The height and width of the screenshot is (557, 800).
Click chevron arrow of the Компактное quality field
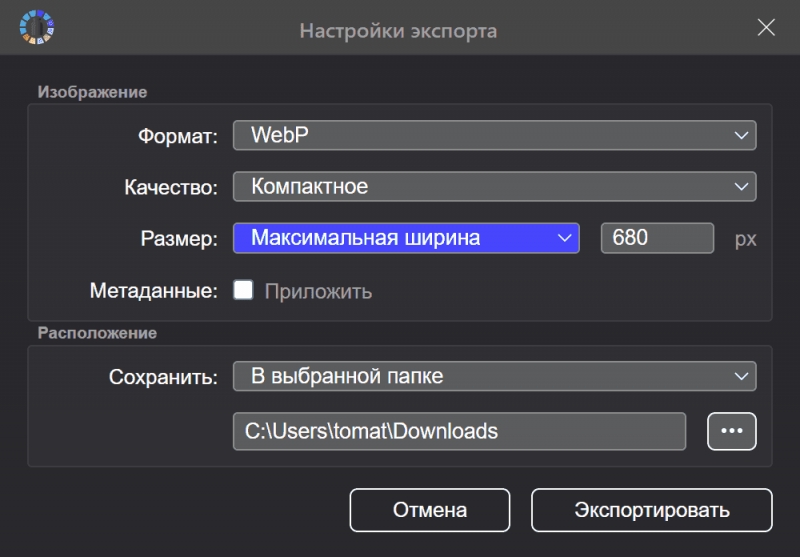(x=740, y=186)
